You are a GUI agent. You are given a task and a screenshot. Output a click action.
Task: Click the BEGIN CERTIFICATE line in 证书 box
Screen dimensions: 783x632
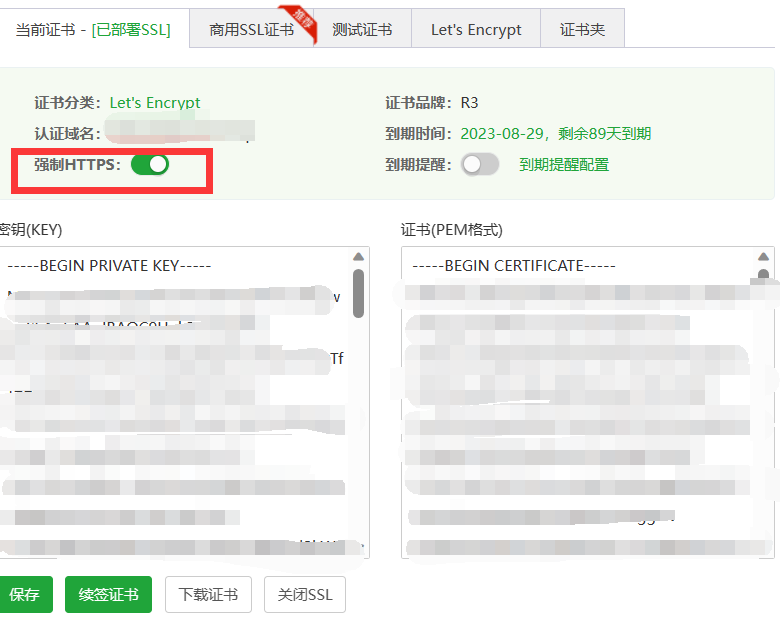(x=513, y=266)
